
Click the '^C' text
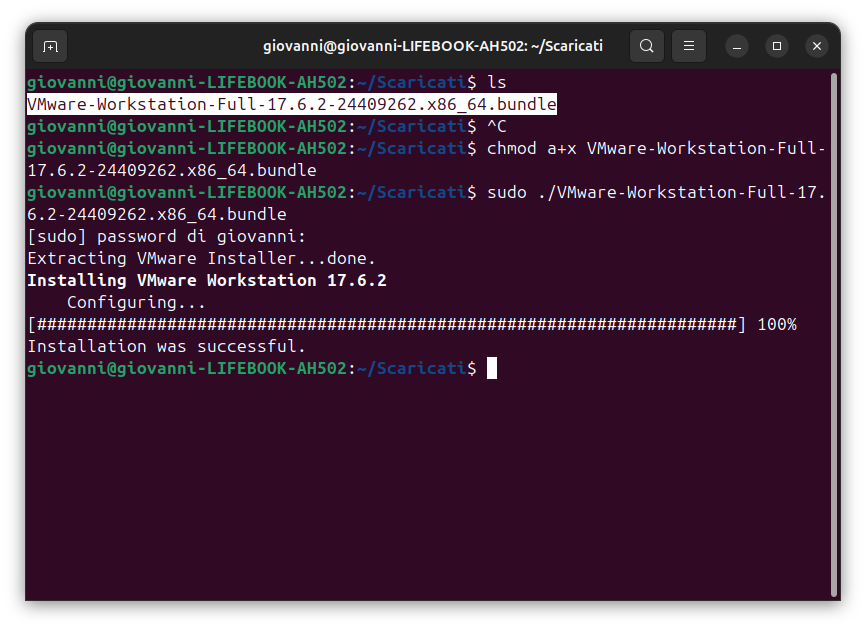click(x=497, y=126)
